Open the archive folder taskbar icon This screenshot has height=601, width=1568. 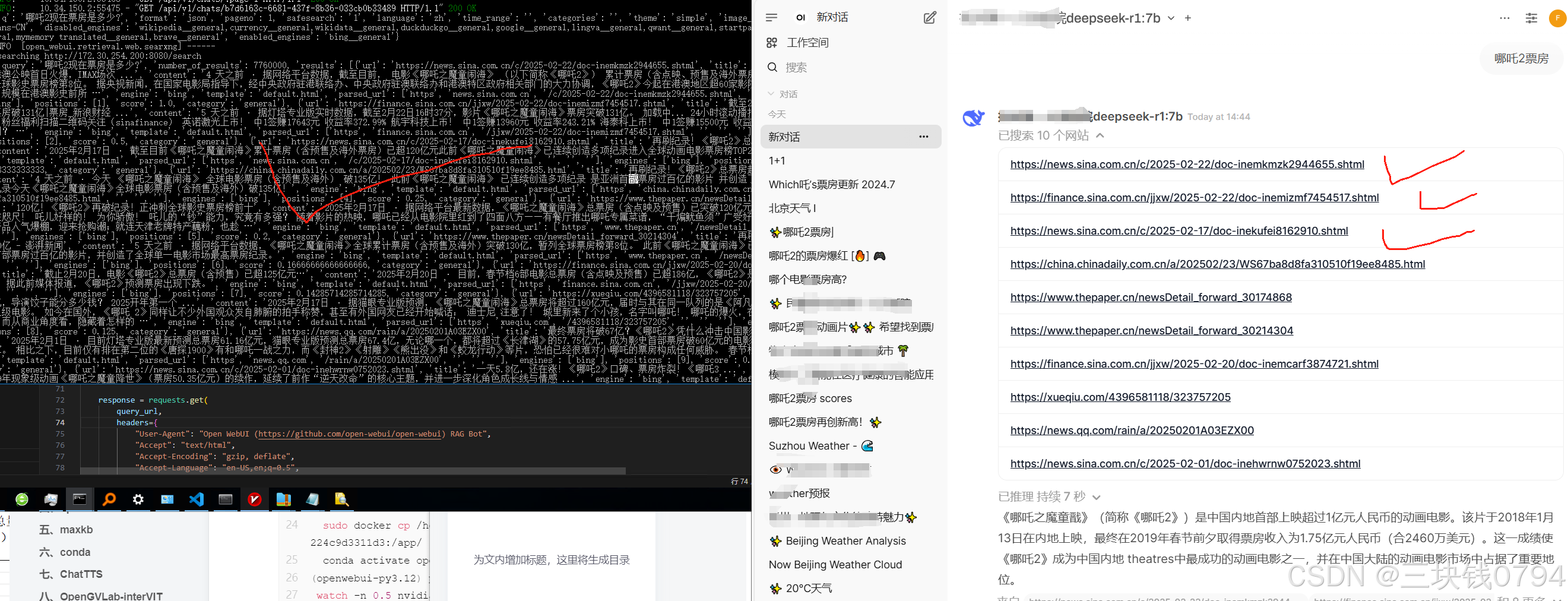[284, 499]
